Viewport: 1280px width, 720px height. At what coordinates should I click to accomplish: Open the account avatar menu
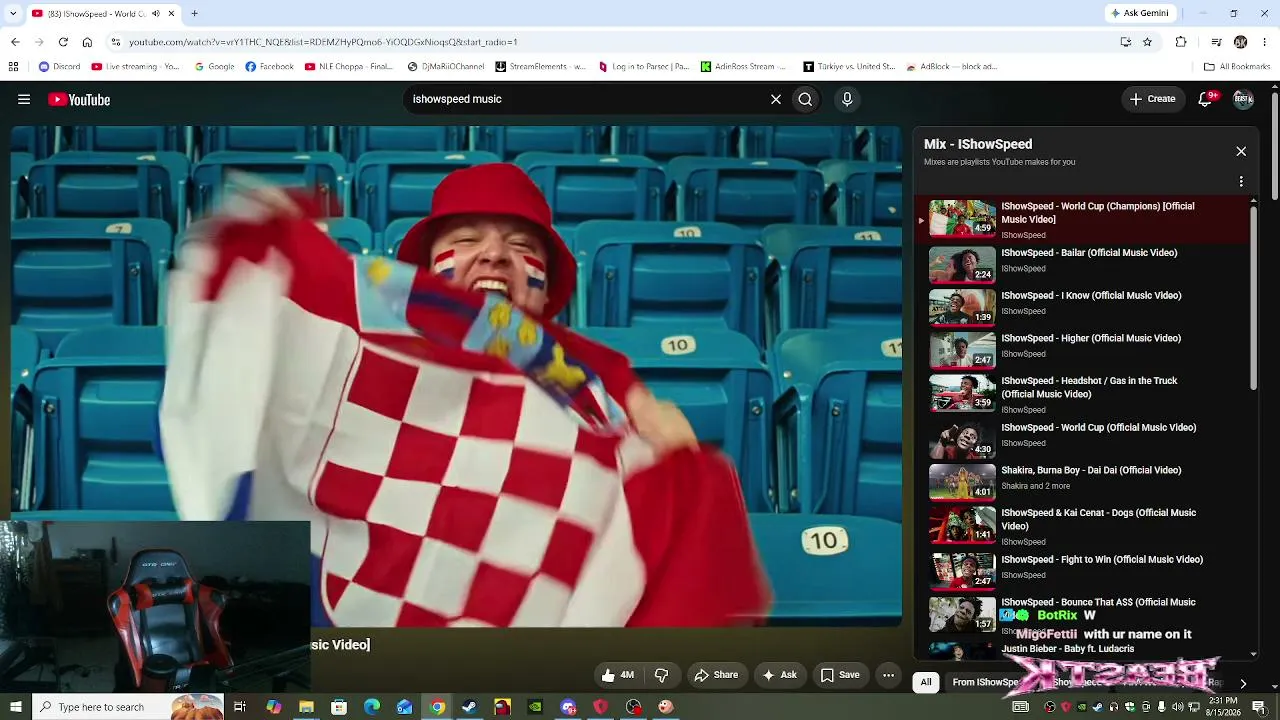coord(1243,99)
